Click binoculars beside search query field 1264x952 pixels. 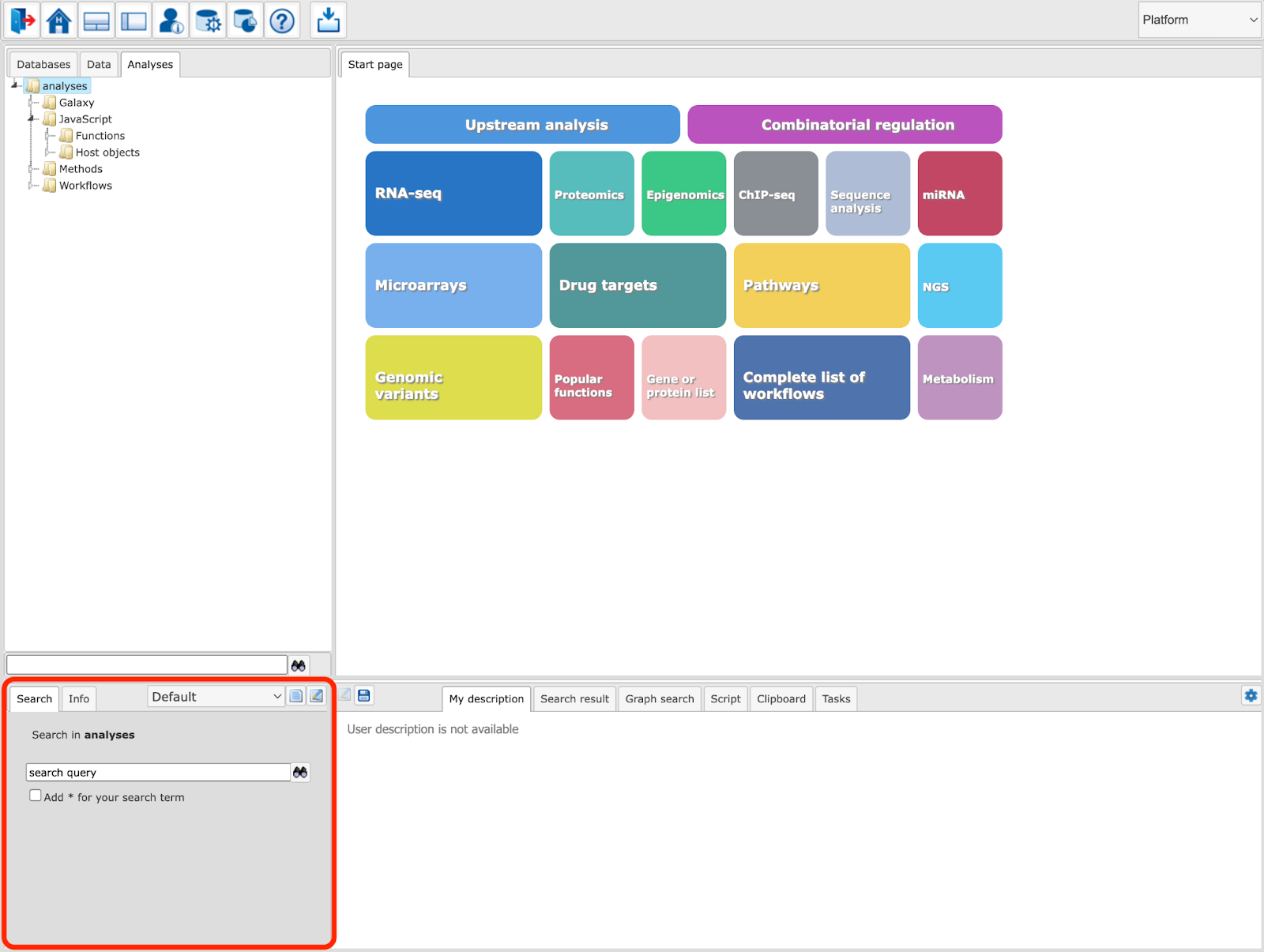pos(300,772)
